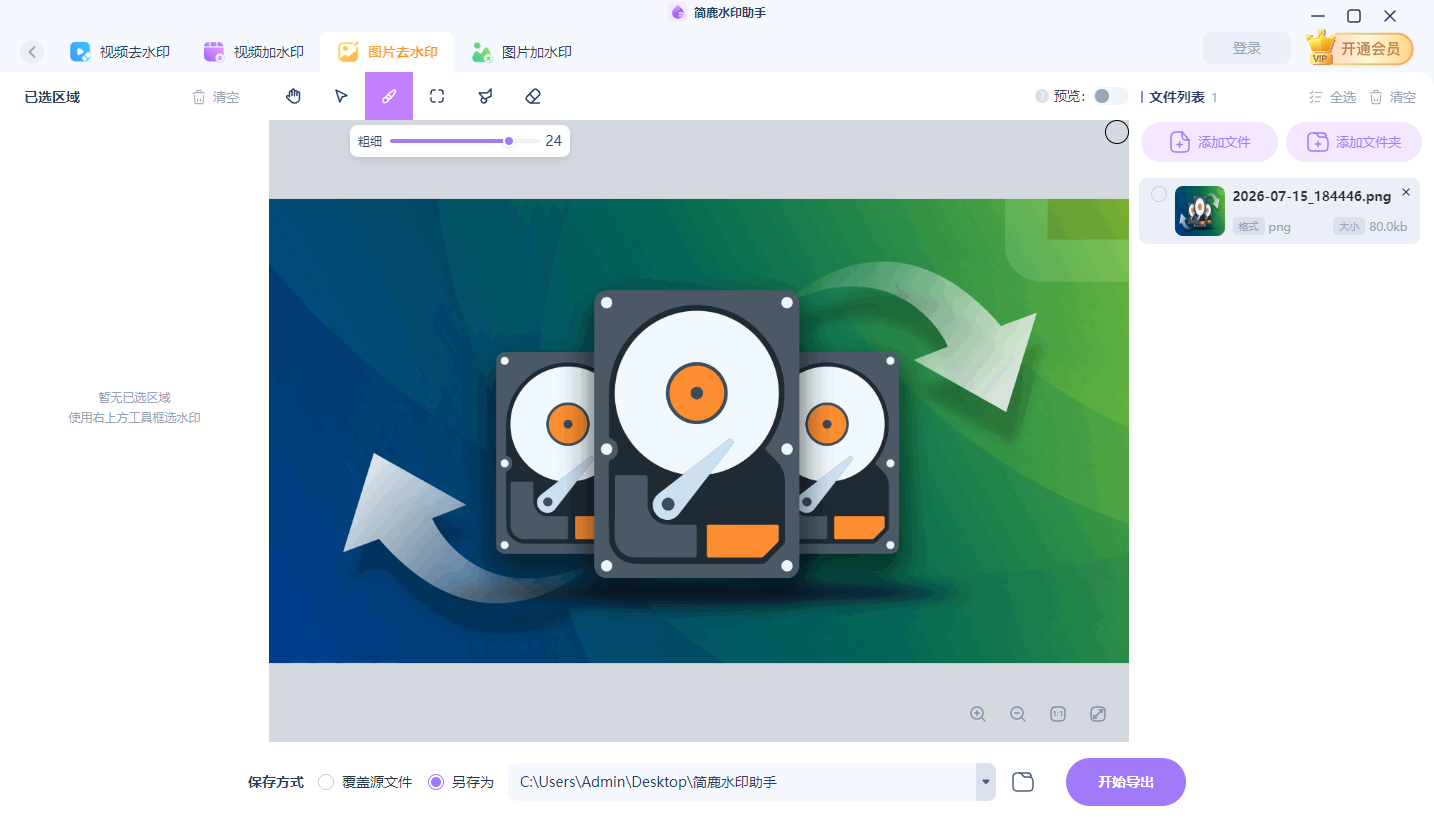Click the VIP crown icon
Image resolution: width=1434 pixels, height=822 pixels.
(x=1321, y=48)
